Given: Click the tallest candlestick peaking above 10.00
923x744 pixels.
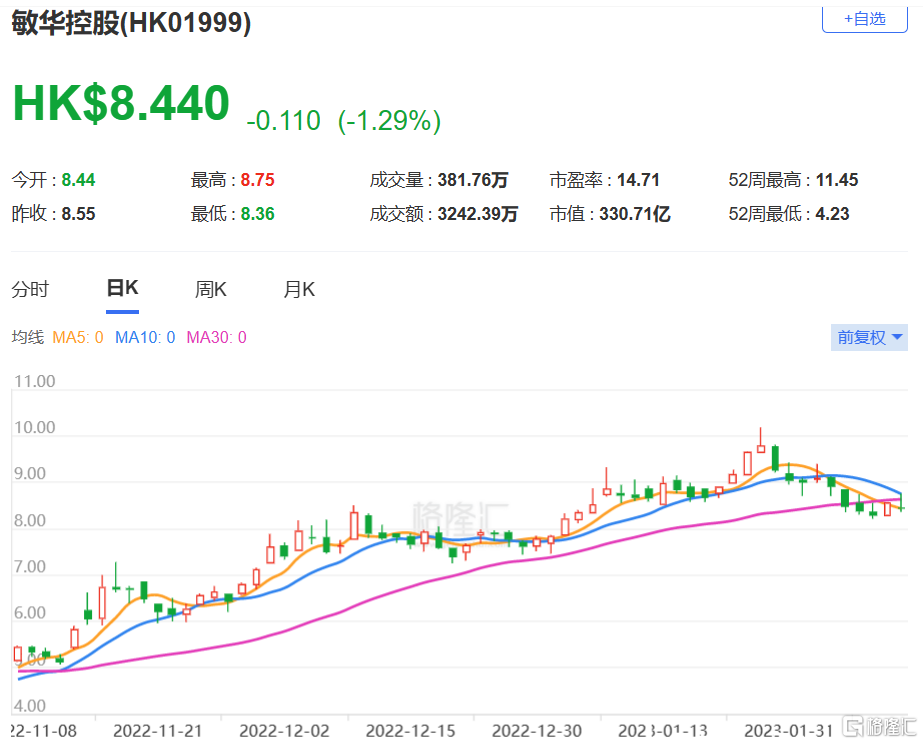Looking at the screenshot, I should point(761,441).
